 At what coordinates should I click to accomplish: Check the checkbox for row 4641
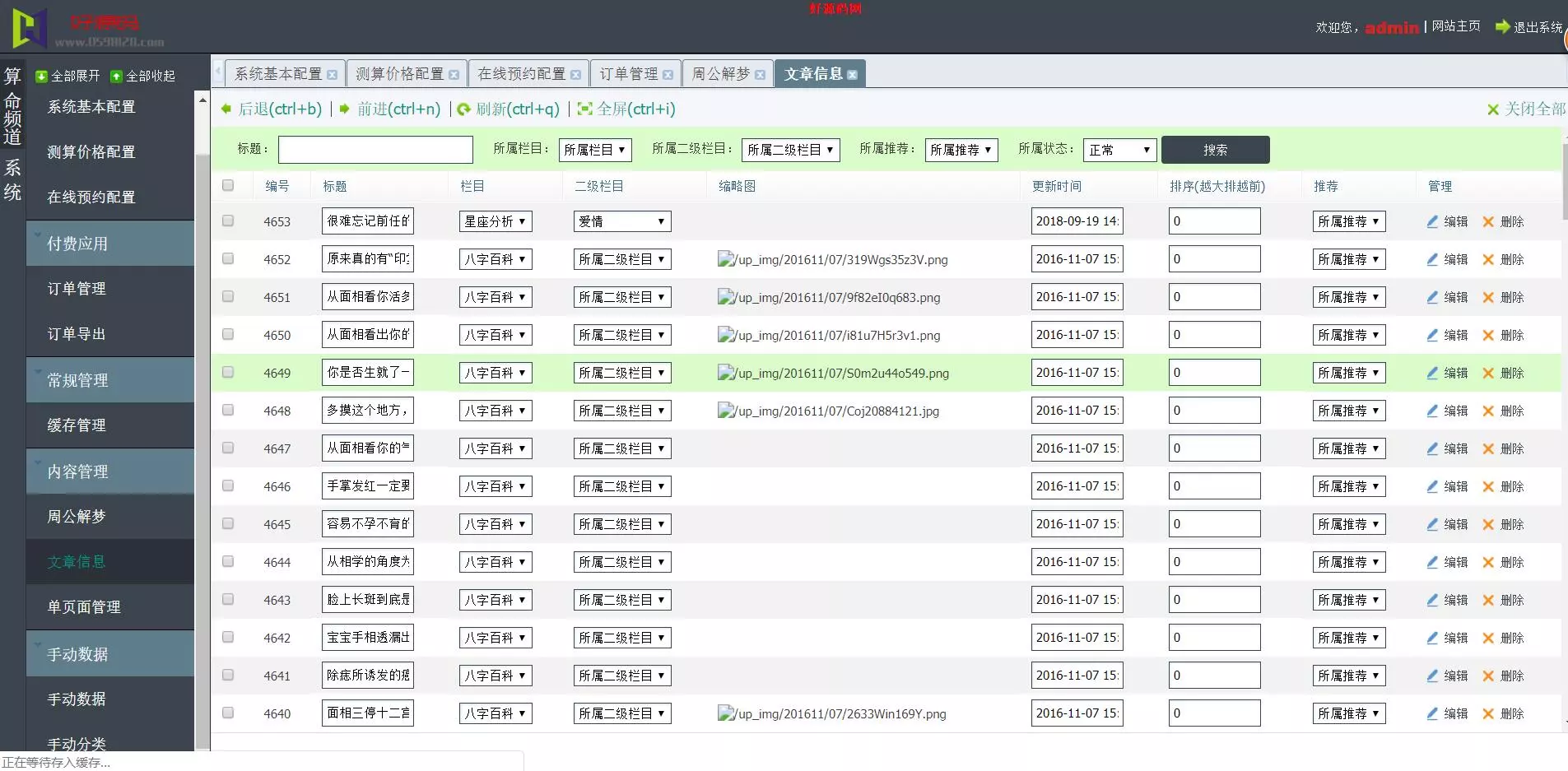(228, 675)
